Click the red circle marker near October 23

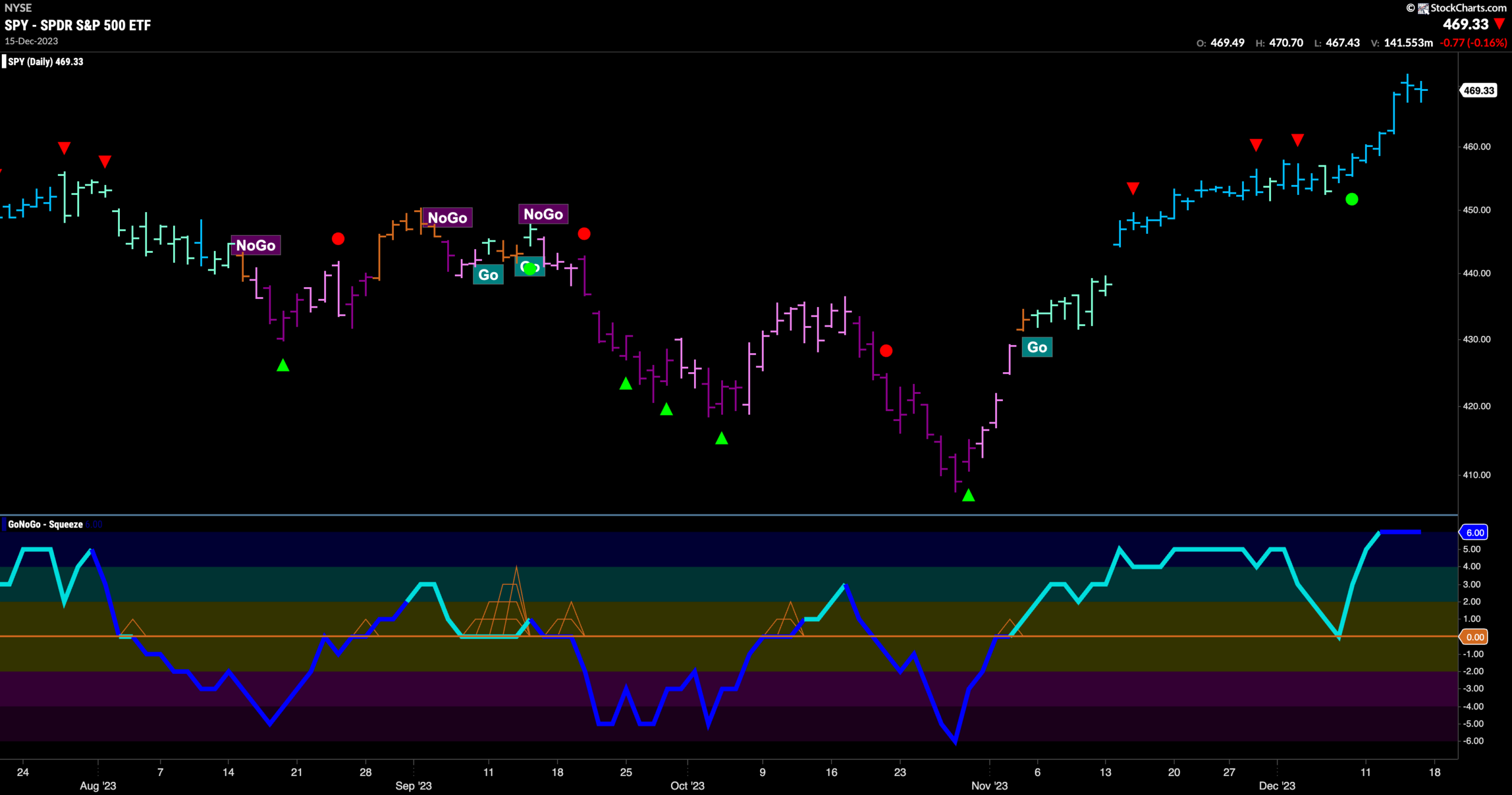coord(886,351)
